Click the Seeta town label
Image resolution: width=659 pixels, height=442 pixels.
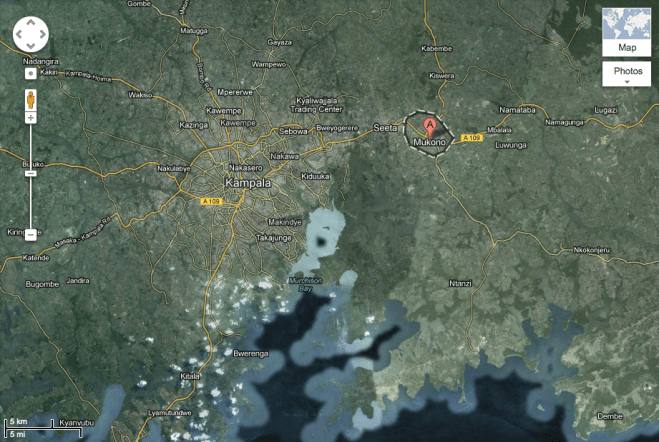(x=385, y=128)
